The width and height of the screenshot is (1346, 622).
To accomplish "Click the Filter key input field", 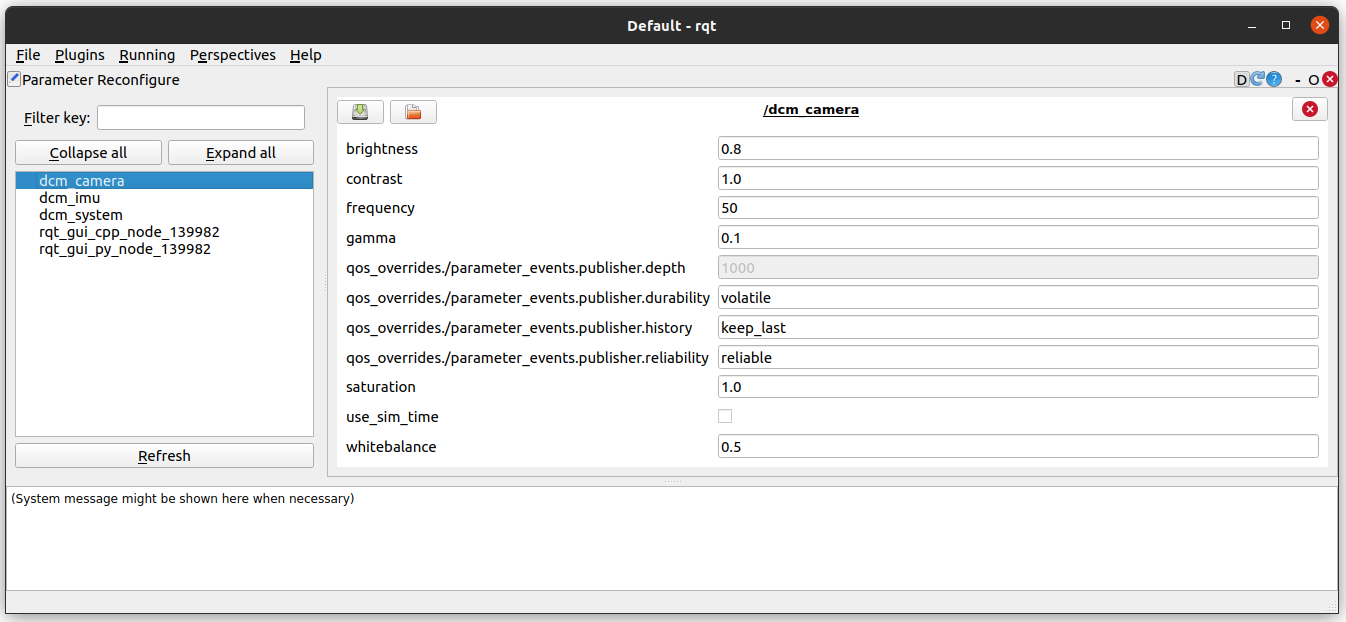I will (200, 118).
